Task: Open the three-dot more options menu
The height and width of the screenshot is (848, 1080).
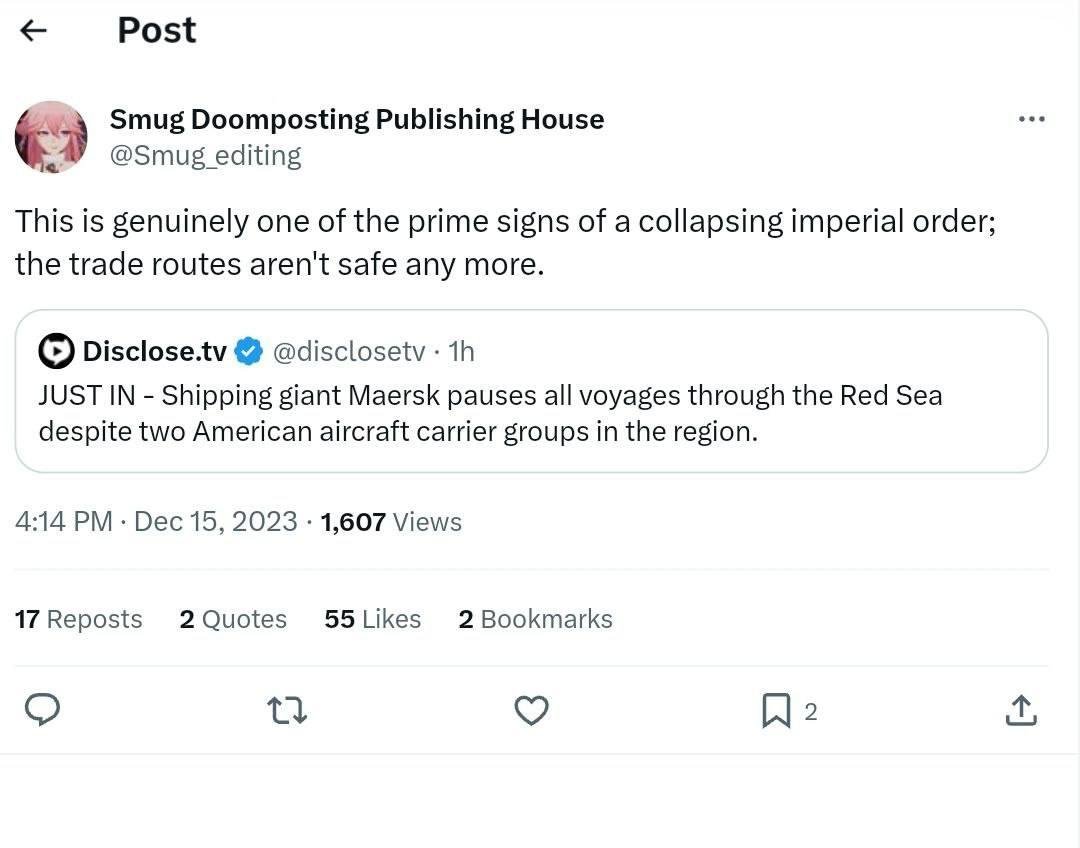Action: click(1031, 120)
